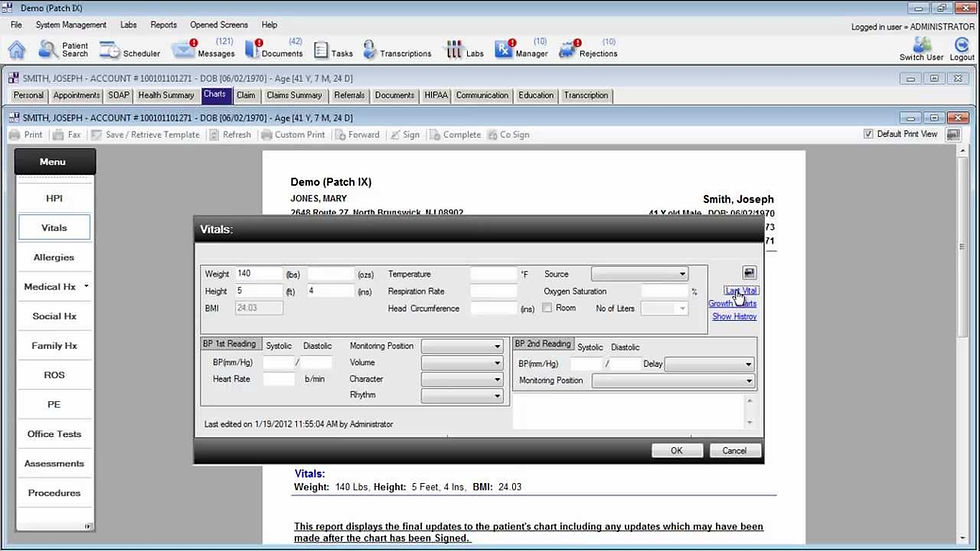The width and height of the screenshot is (980, 551).
Task: Click Co Sign
Action: [x=508, y=135]
